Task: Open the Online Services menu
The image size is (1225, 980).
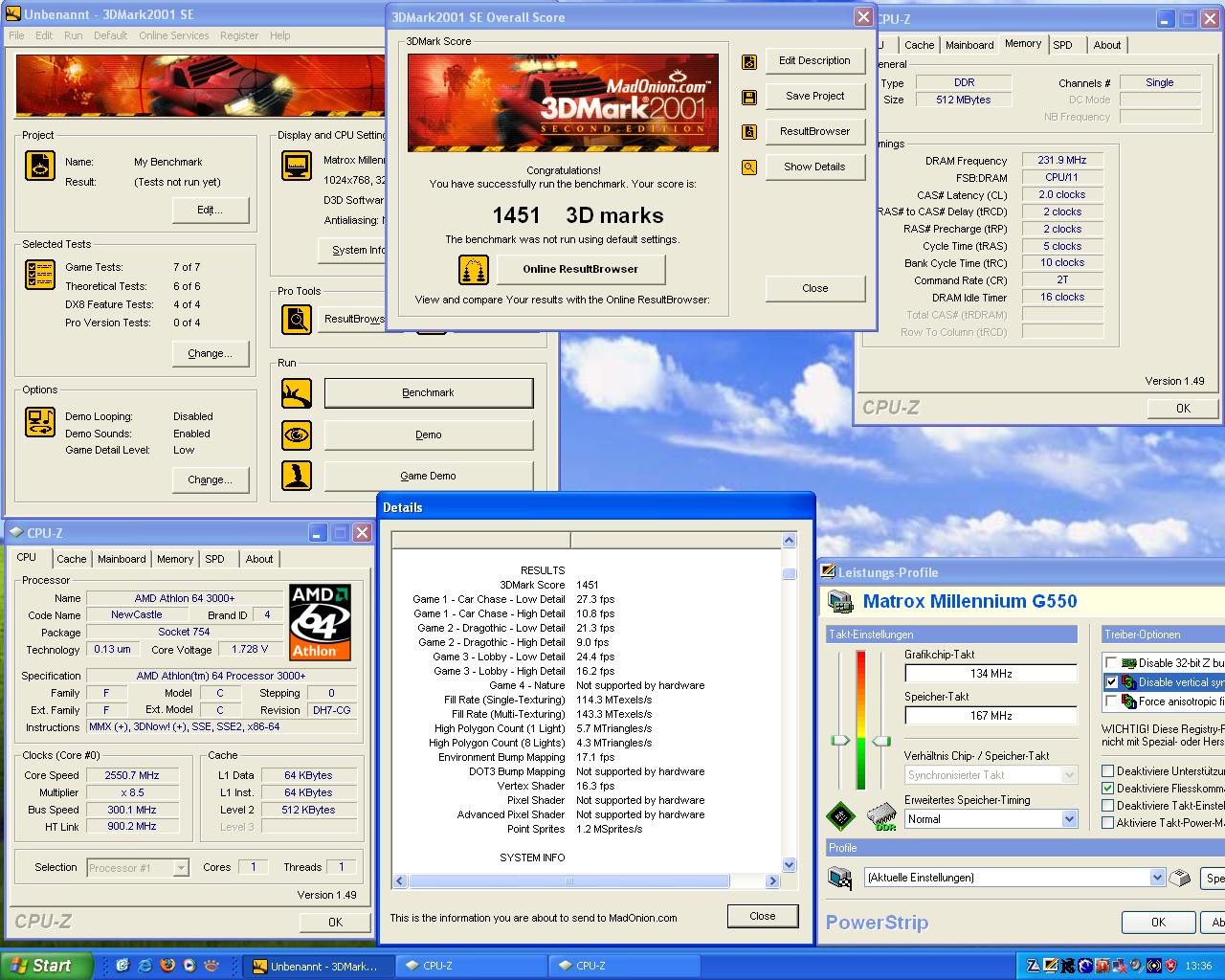Action: (173, 35)
